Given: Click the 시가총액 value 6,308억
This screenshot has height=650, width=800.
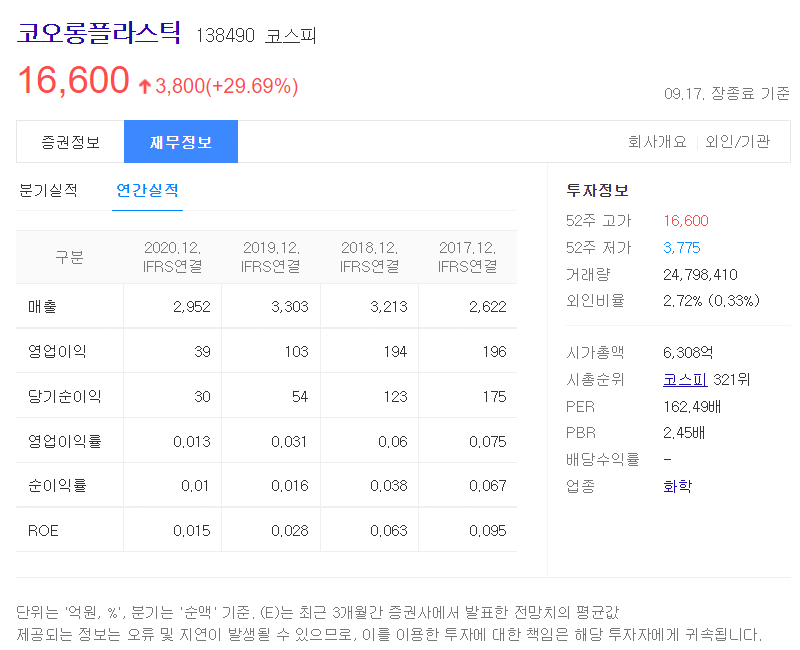Looking at the screenshot, I should point(688,352).
